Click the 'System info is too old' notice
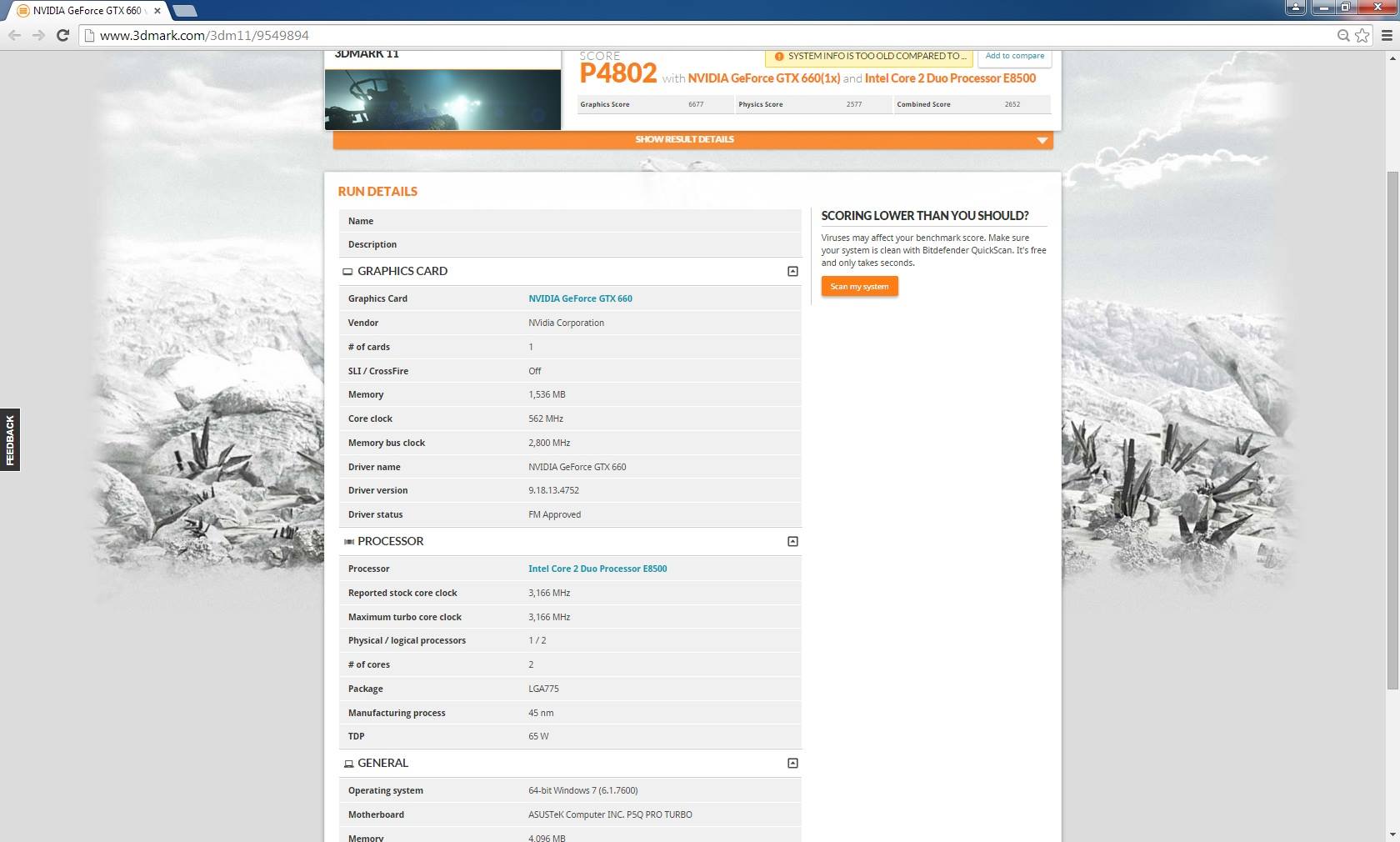 [869, 57]
